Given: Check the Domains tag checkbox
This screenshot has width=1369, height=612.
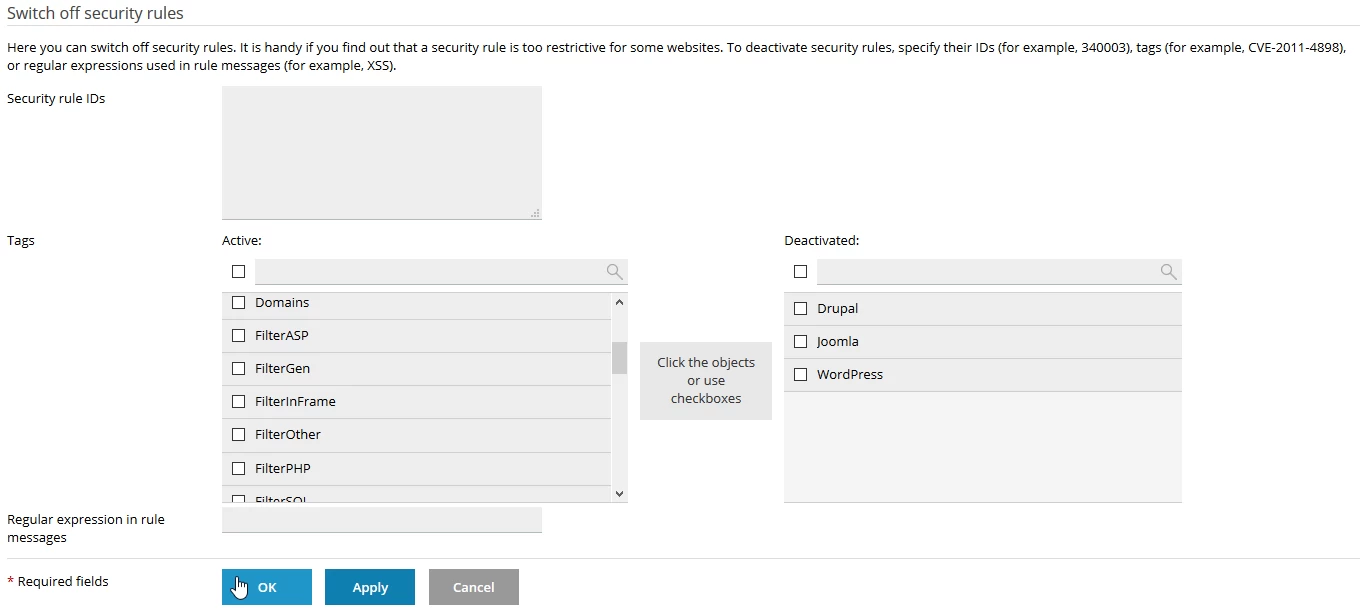Looking at the screenshot, I should (x=238, y=301).
